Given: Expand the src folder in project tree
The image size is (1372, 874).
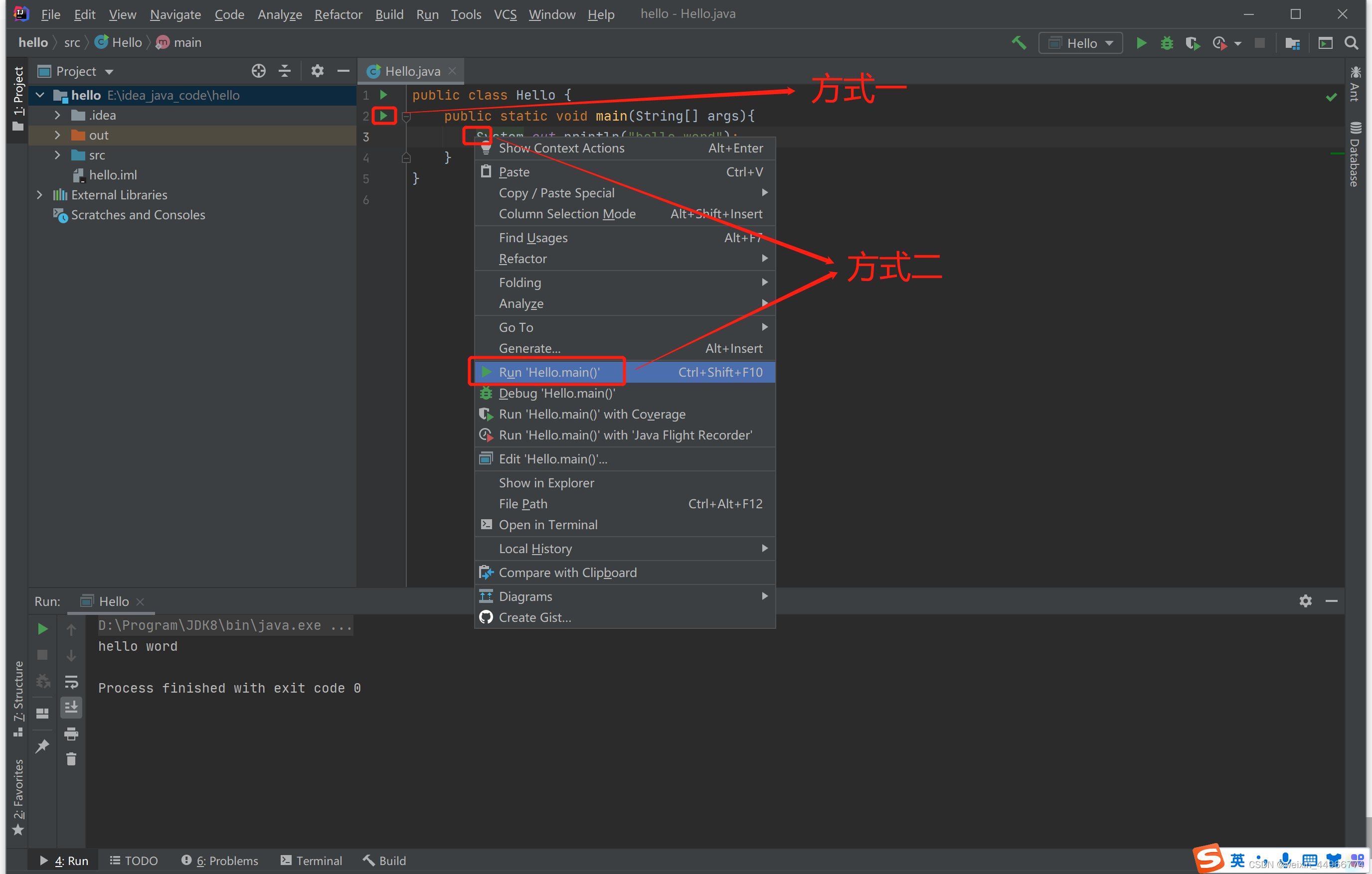Looking at the screenshot, I should (x=57, y=155).
